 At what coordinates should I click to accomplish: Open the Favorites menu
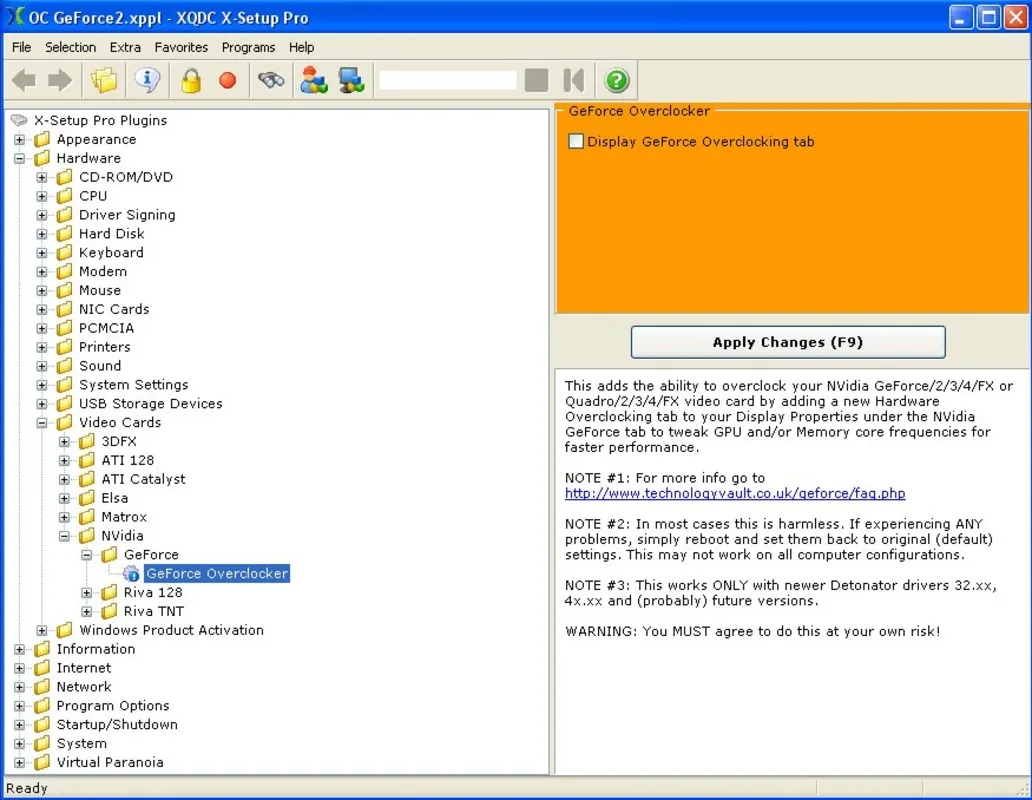(x=181, y=47)
